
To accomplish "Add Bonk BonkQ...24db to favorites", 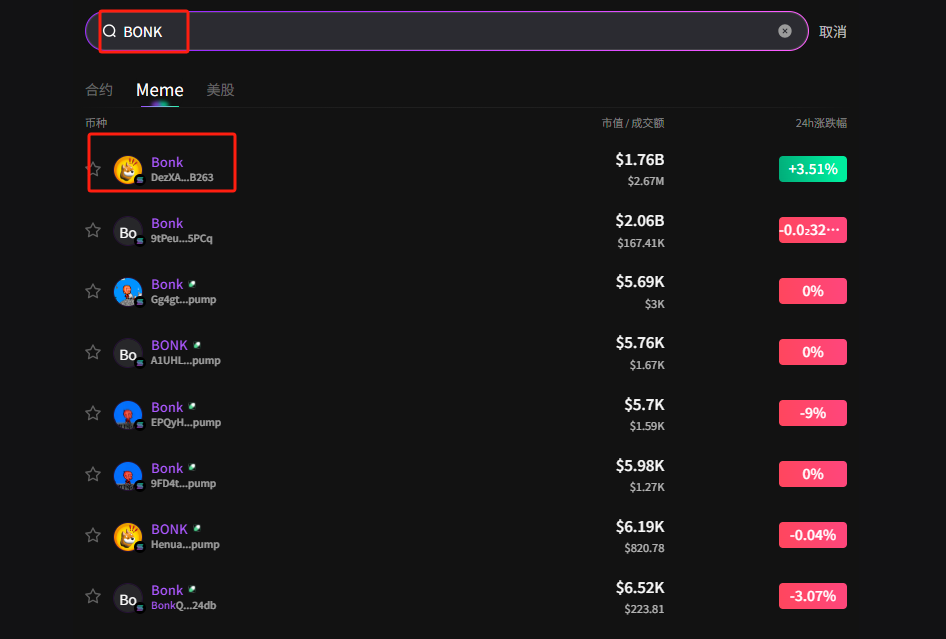I will tap(93, 596).
